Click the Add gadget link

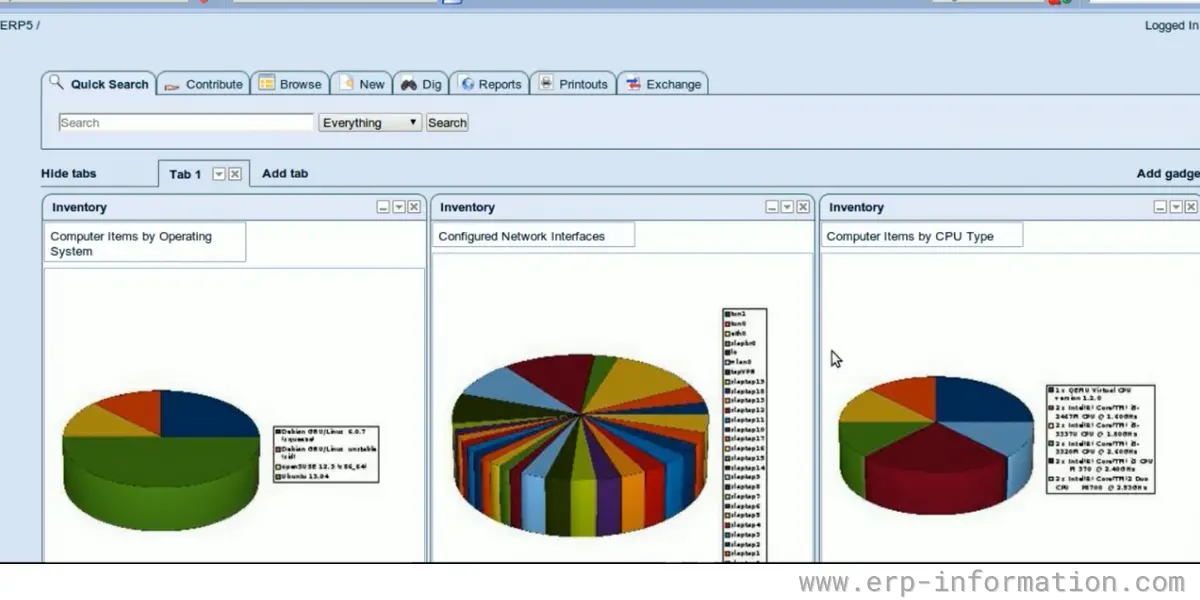pyautogui.click(x=1168, y=173)
